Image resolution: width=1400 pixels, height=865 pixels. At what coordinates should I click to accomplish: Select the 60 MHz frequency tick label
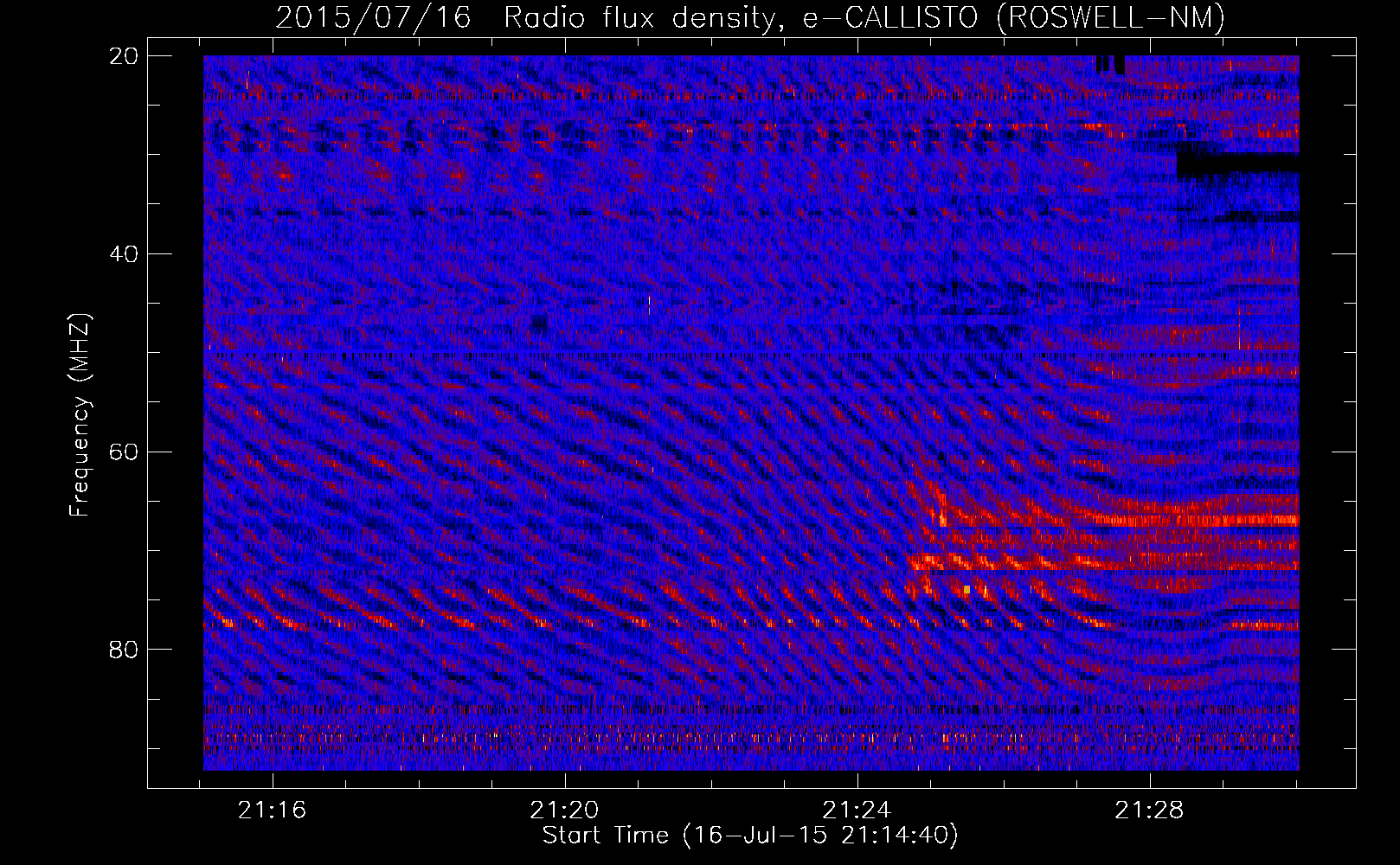(x=125, y=452)
